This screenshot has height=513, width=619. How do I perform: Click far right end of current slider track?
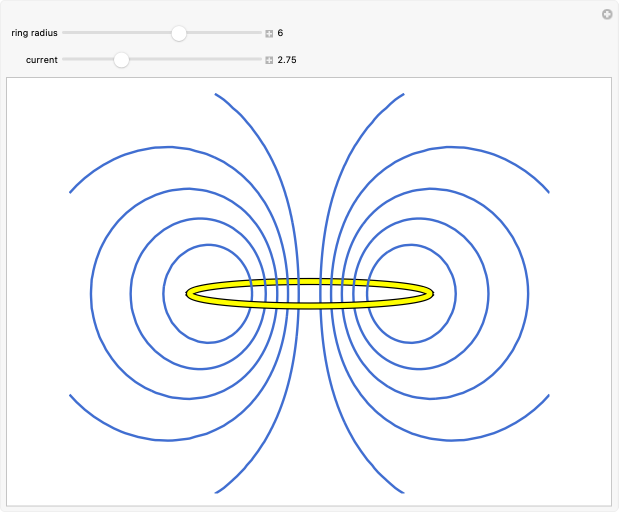pos(259,60)
